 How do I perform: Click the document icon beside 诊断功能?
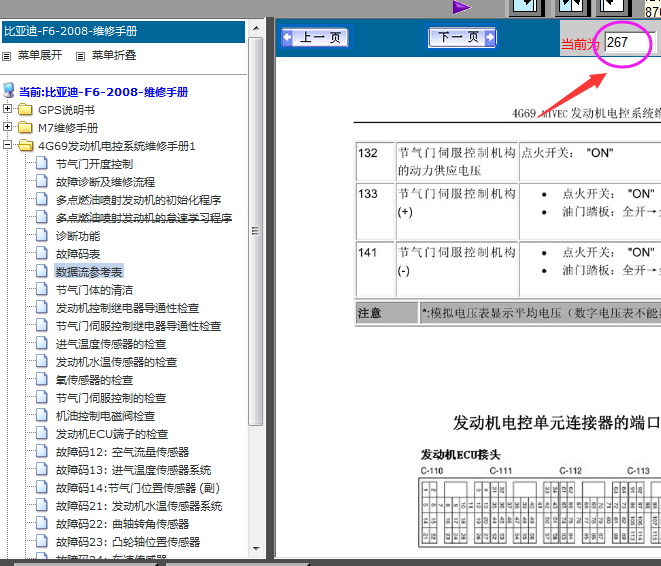click(x=41, y=235)
